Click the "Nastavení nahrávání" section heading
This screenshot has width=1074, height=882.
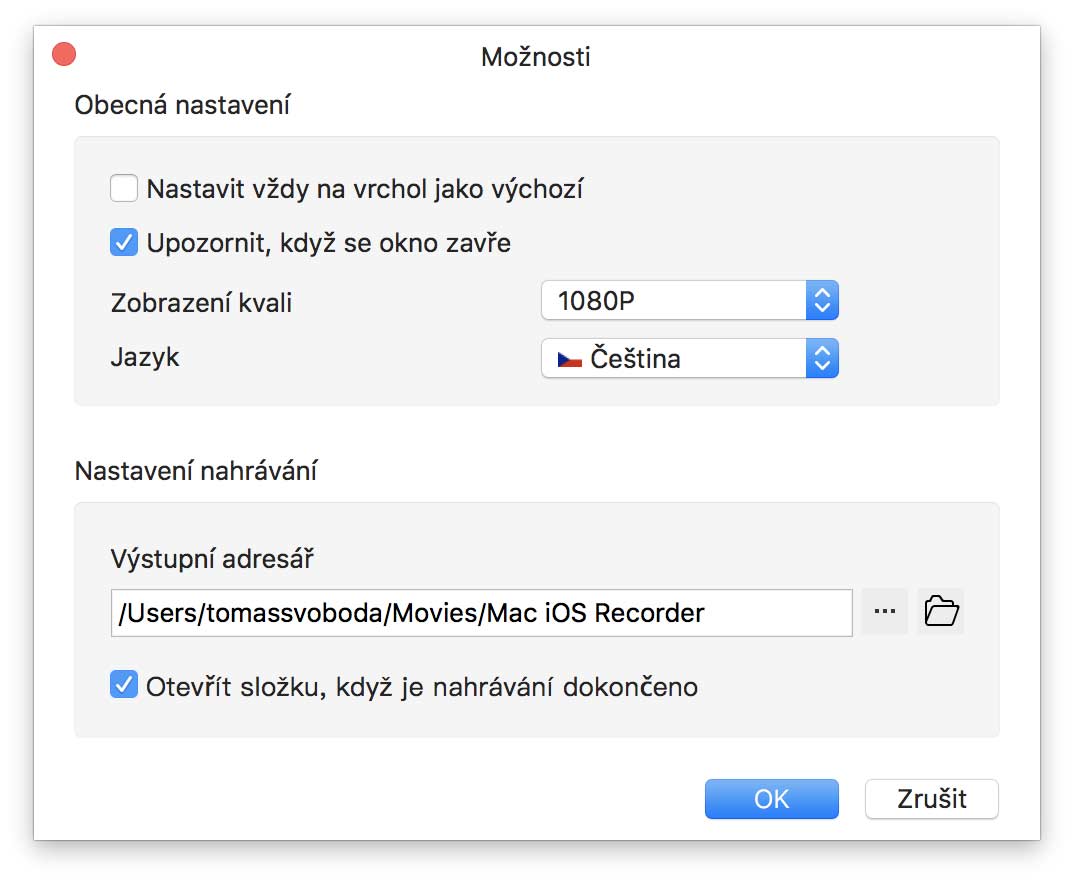tap(195, 471)
